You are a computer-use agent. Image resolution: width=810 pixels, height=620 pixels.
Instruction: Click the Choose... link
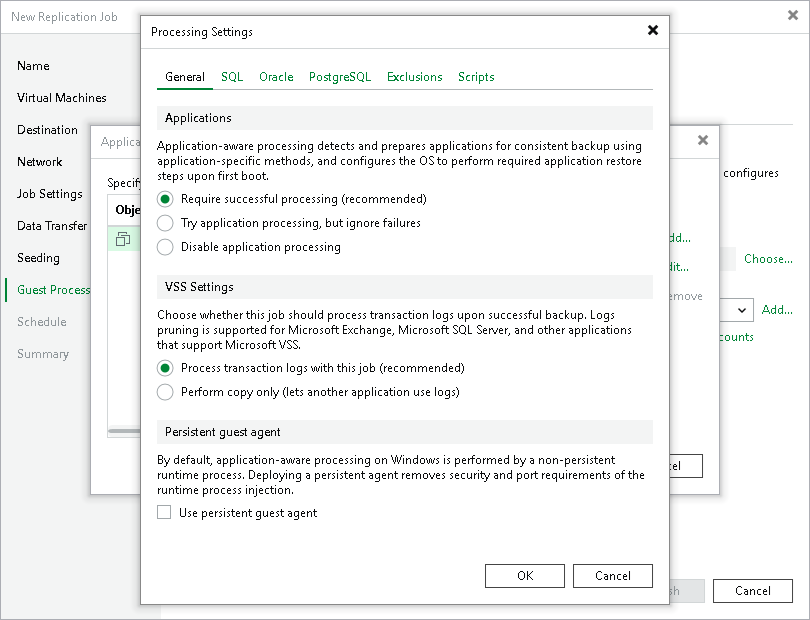click(x=767, y=259)
